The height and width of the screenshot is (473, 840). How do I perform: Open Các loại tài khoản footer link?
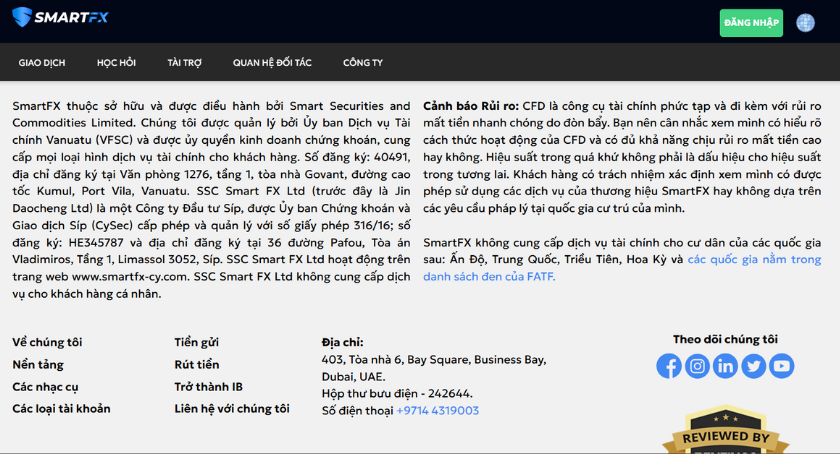click(61, 408)
